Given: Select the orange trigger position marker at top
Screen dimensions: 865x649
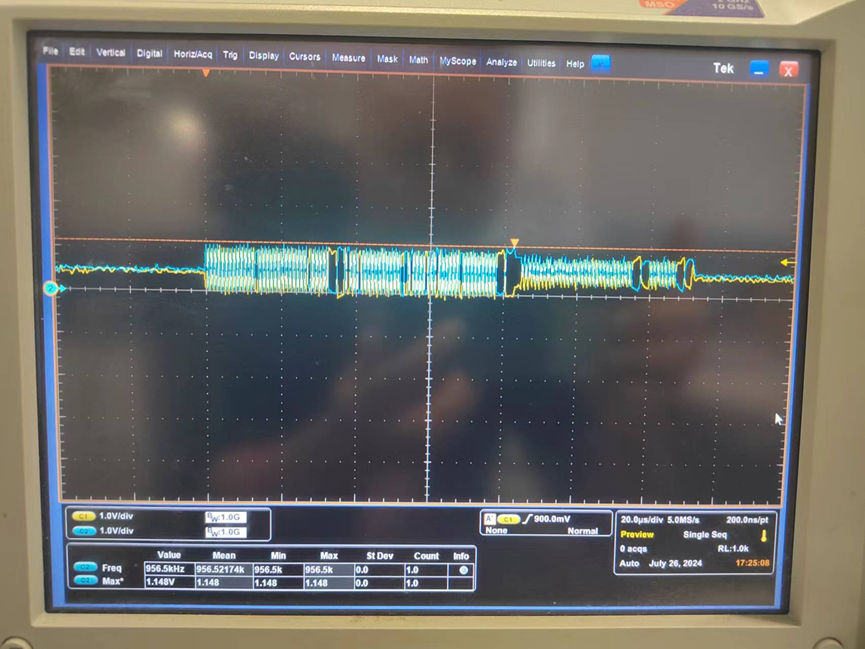Looking at the screenshot, I should tap(206, 73).
